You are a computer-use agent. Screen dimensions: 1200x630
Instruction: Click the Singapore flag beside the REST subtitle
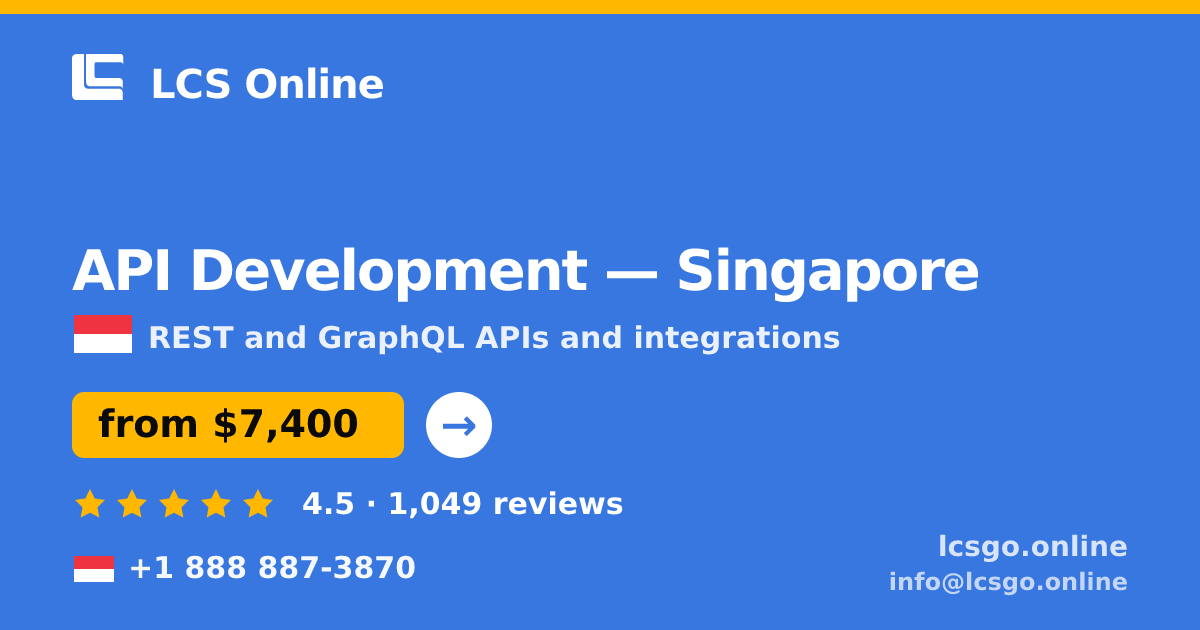tap(103, 334)
